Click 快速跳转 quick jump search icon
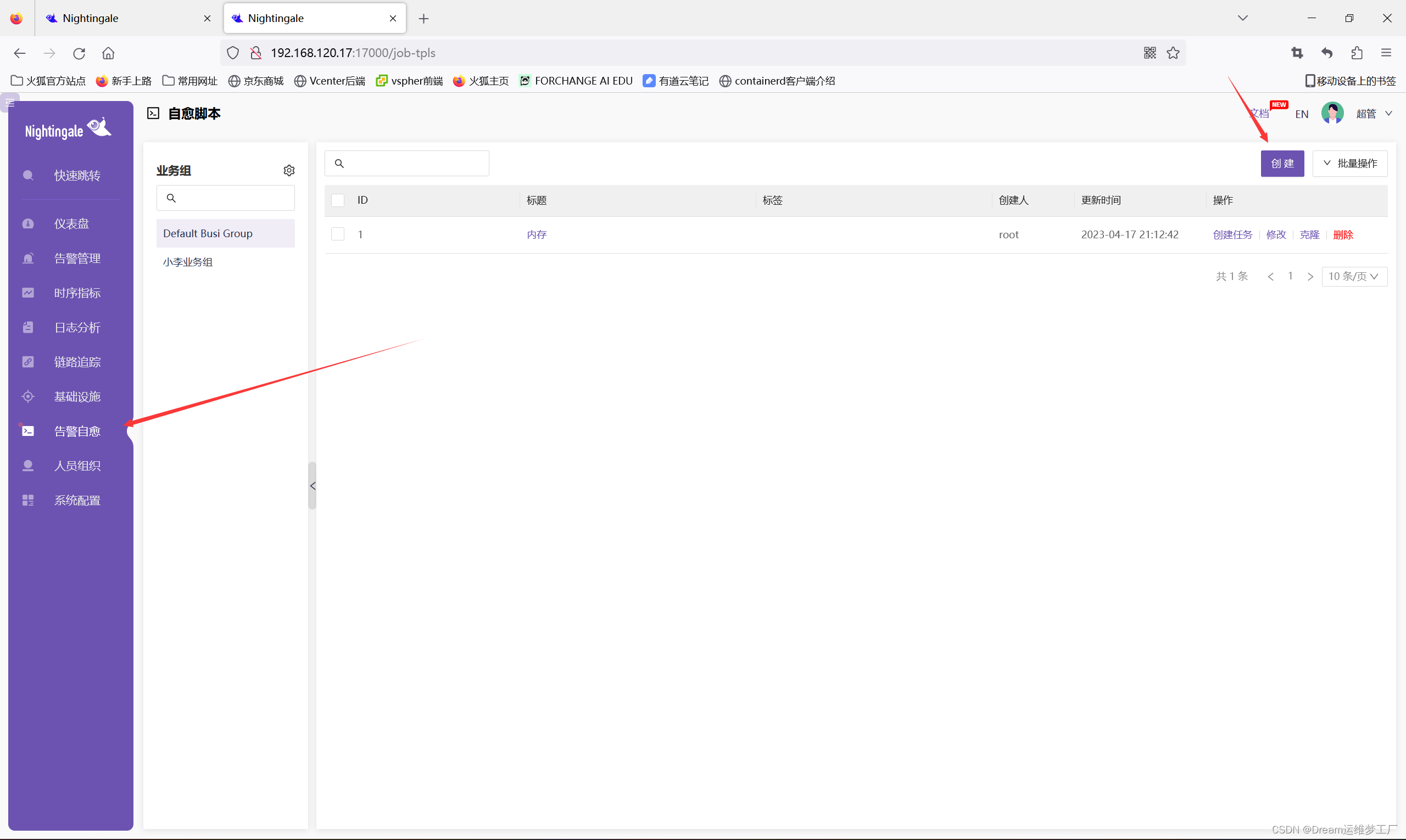 tap(29, 176)
